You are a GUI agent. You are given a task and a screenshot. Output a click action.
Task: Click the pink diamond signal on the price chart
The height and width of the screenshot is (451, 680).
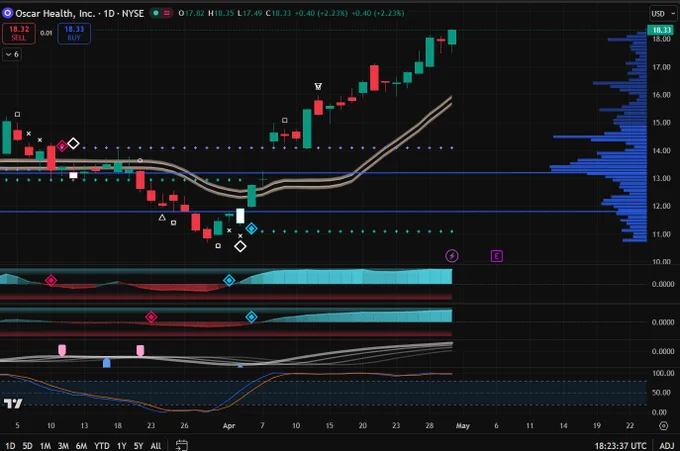click(x=62, y=146)
